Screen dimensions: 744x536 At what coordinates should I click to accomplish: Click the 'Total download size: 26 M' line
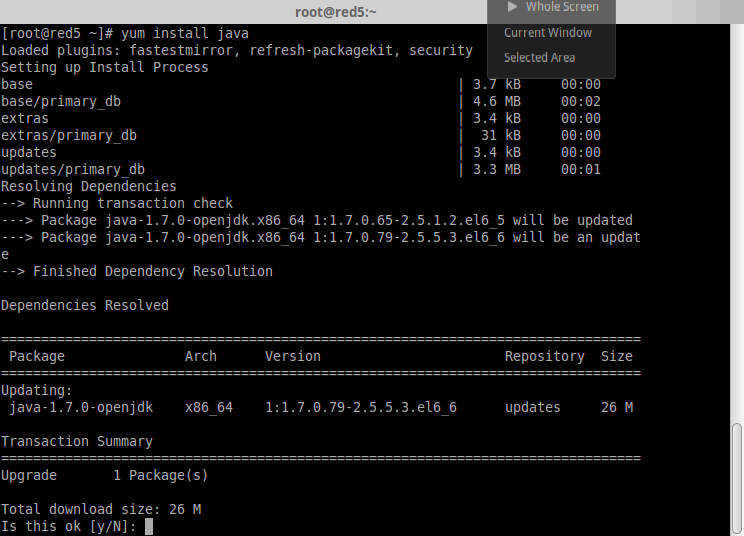[x=101, y=509]
